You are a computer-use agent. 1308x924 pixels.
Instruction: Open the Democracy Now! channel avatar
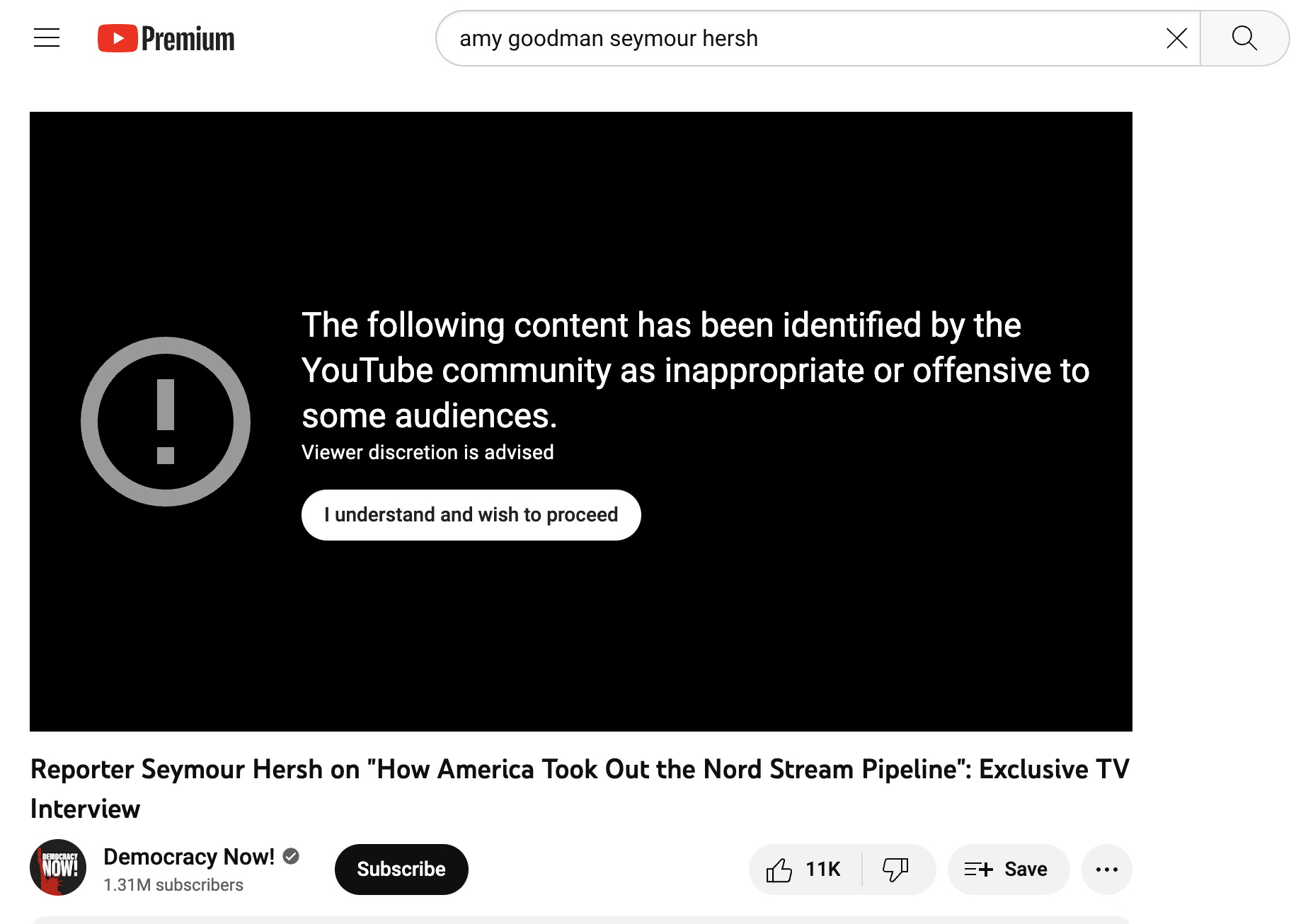tap(58, 868)
